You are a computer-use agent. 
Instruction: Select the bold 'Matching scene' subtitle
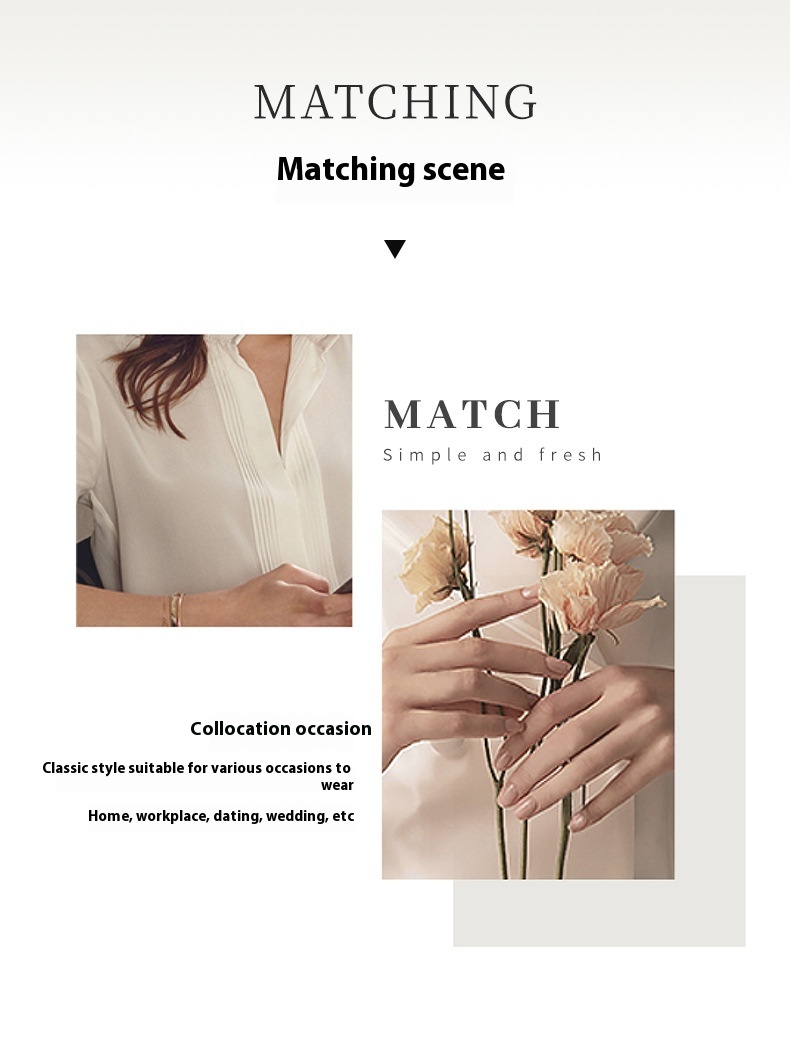click(x=391, y=169)
